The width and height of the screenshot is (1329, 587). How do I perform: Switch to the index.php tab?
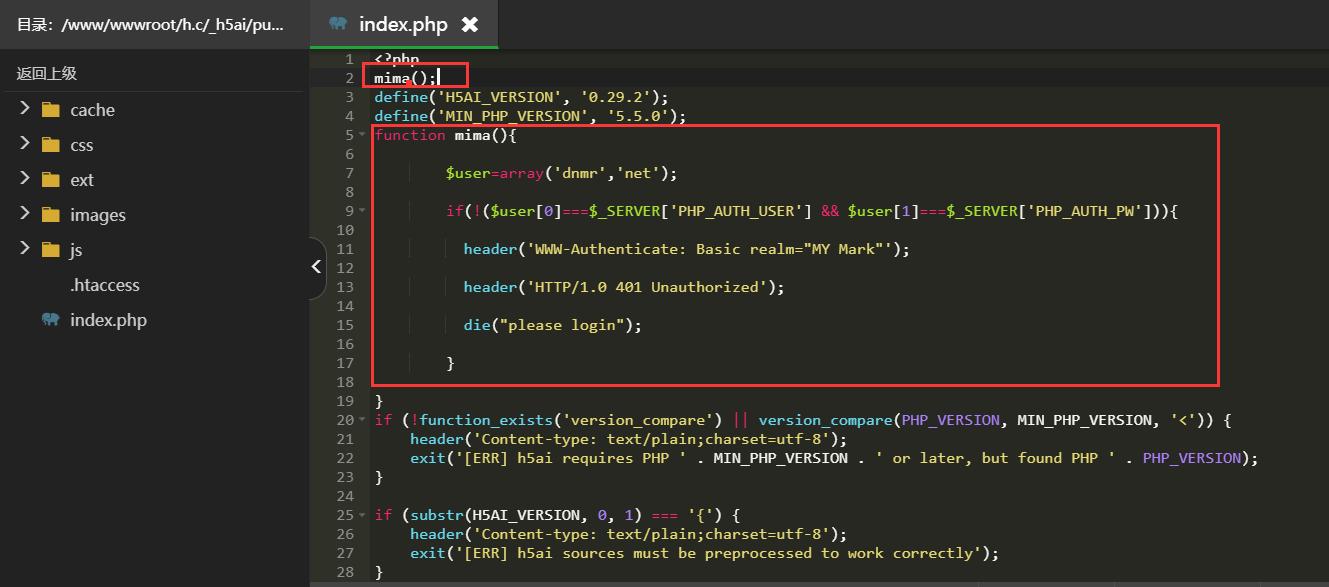402,25
